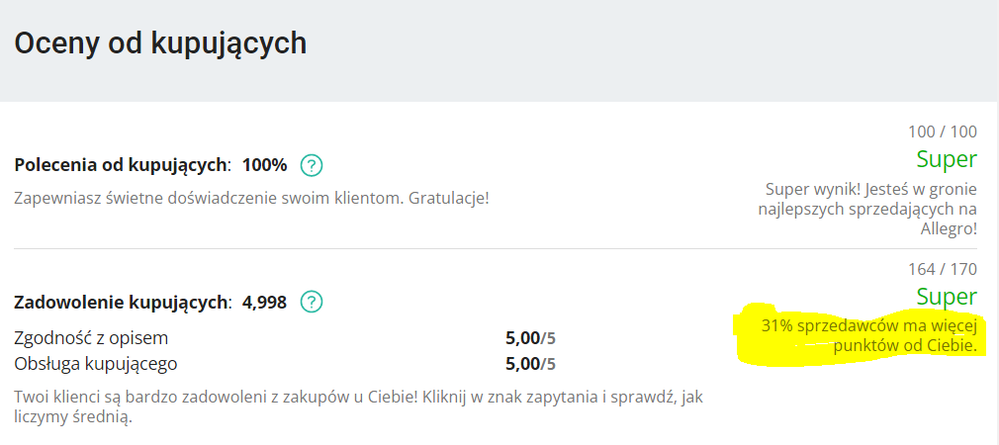Click the "Obsługa kupującego" row label

click(x=96, y=363)
